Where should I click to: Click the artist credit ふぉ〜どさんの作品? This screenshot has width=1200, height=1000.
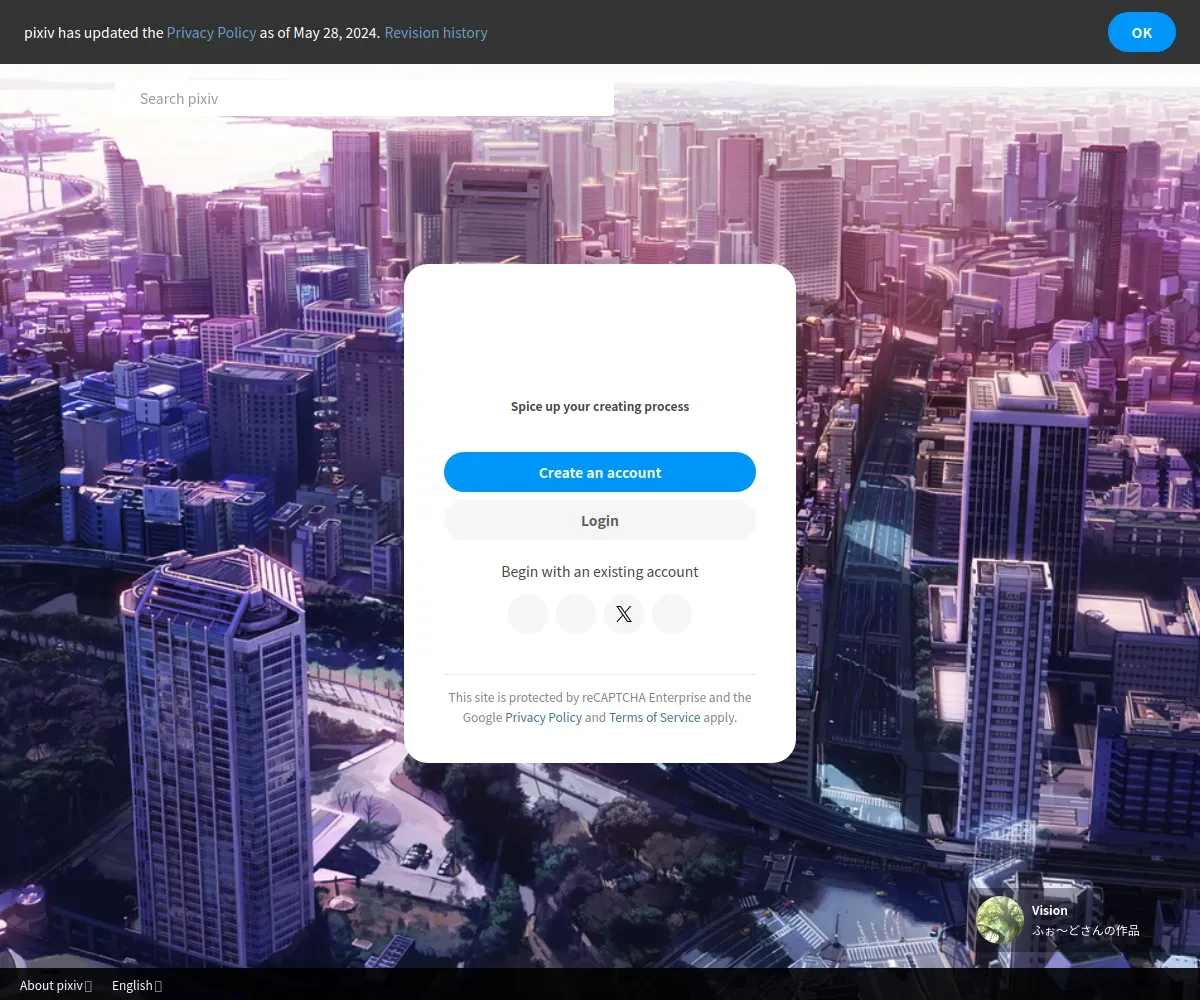pyautogui.click(x=1086, y=930)
